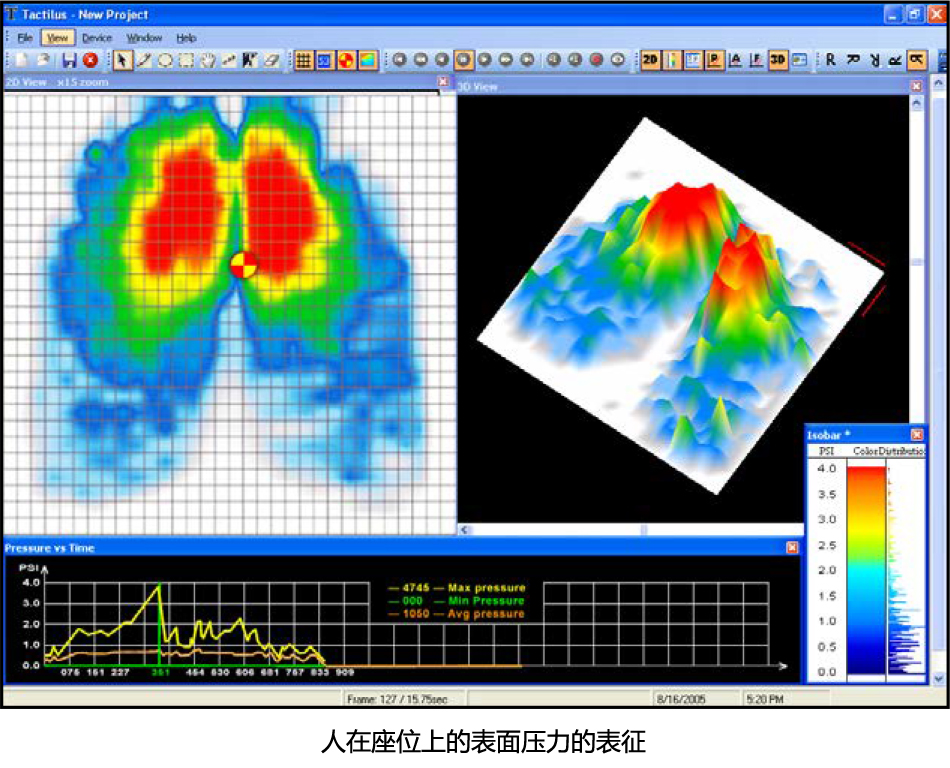Open the Window menu

point(144,37)
